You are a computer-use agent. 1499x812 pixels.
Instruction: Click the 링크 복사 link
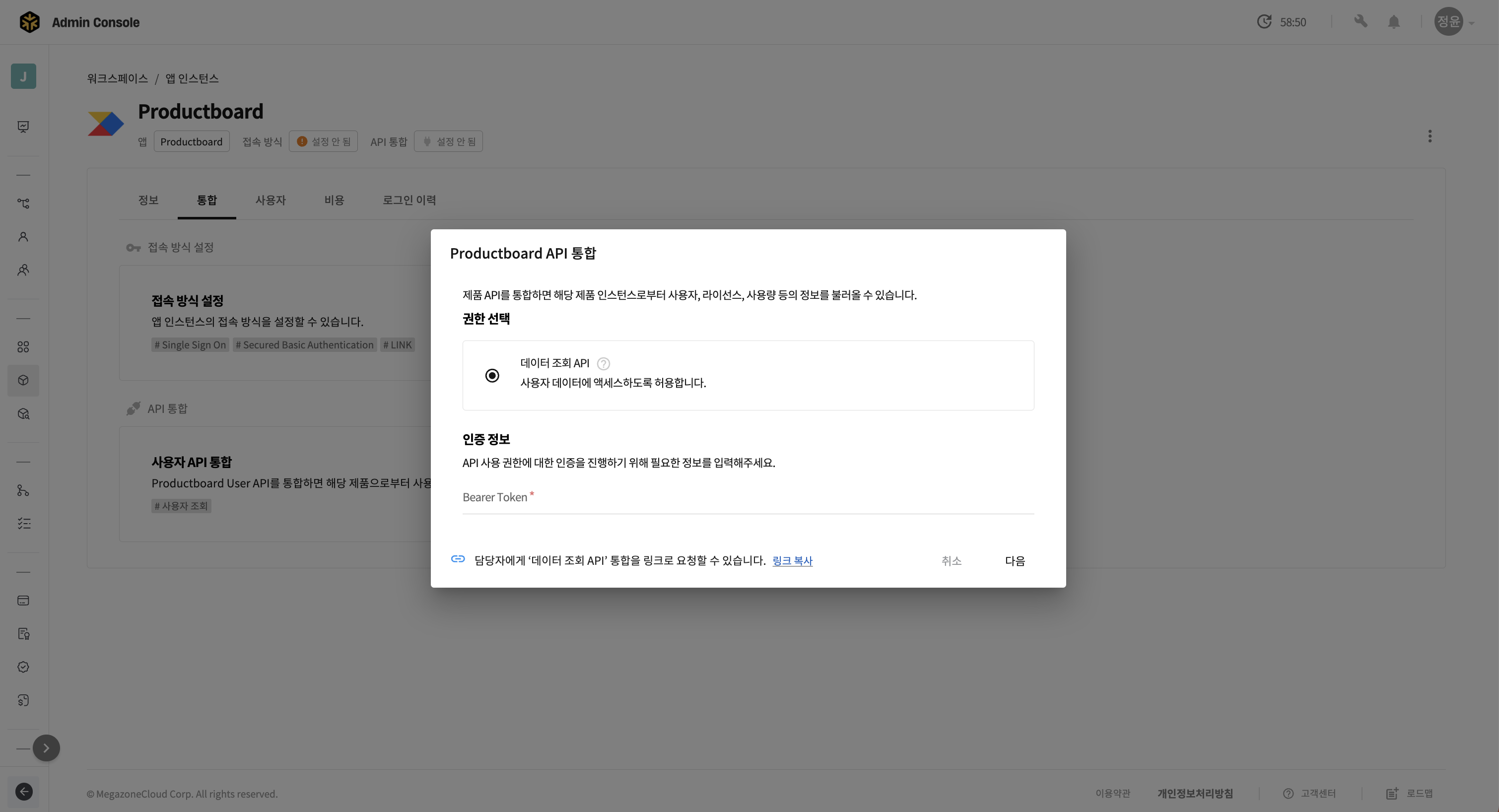click(792, 560)
